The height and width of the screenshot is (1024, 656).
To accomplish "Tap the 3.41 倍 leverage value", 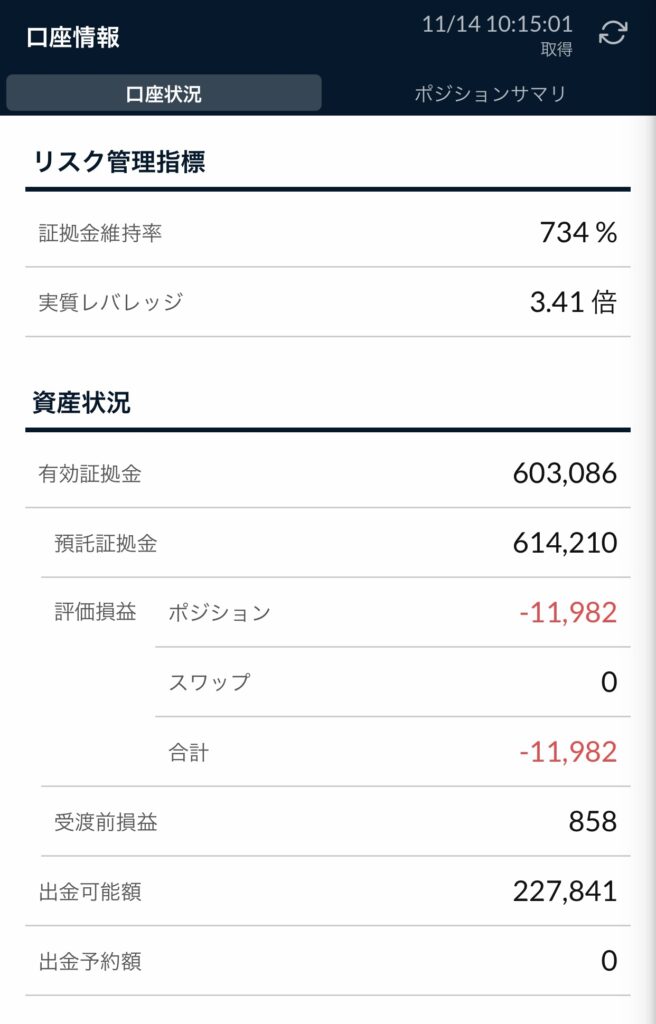I will pyautogui.click(x=573, y=302).
